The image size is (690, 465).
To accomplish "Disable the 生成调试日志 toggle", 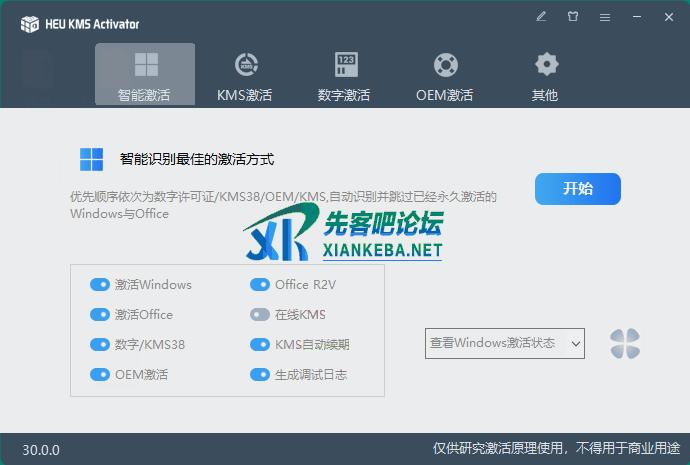I will [259, 374].
